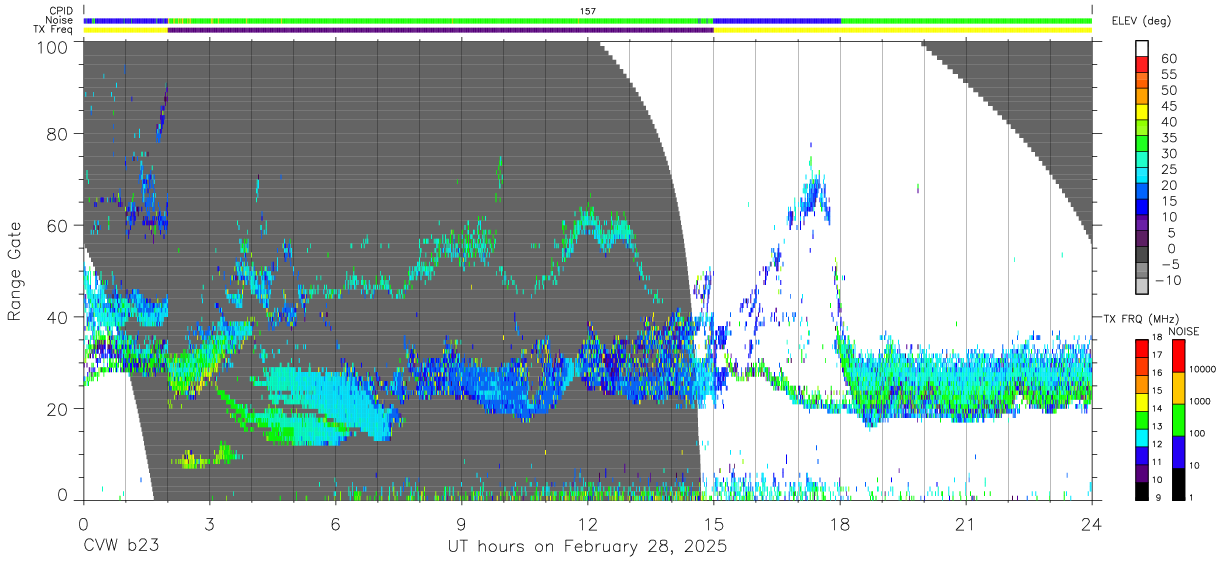Click the range gate tick label '100'
Image resolution: width=1228 pixels, height=567 pixels.
click(x=51, y=47)
